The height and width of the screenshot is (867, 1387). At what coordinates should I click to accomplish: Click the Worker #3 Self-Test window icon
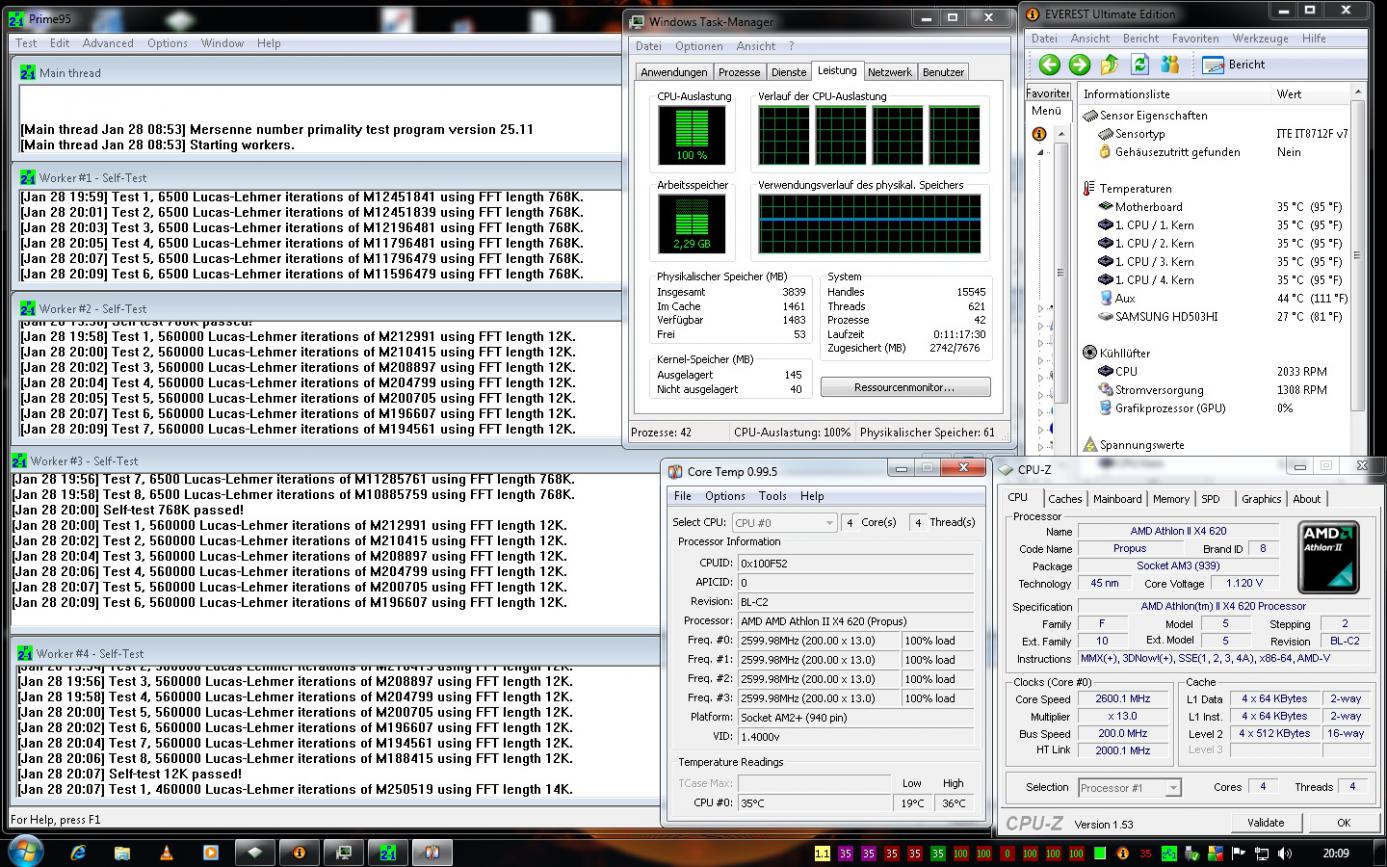pyautogui.click(x=19, y=461)
